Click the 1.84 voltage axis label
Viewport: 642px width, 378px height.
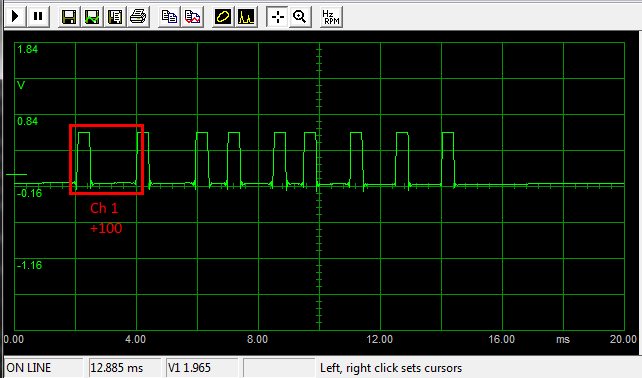27,49
